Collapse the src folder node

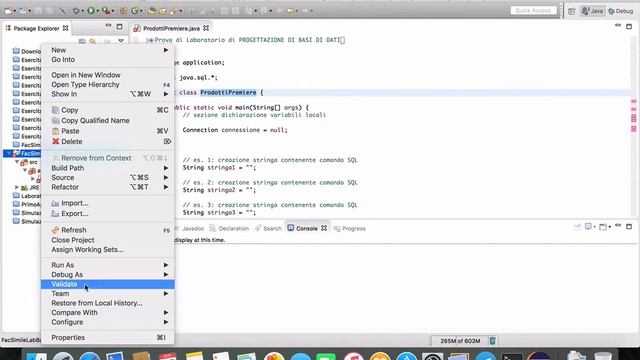tap(17, 162)
